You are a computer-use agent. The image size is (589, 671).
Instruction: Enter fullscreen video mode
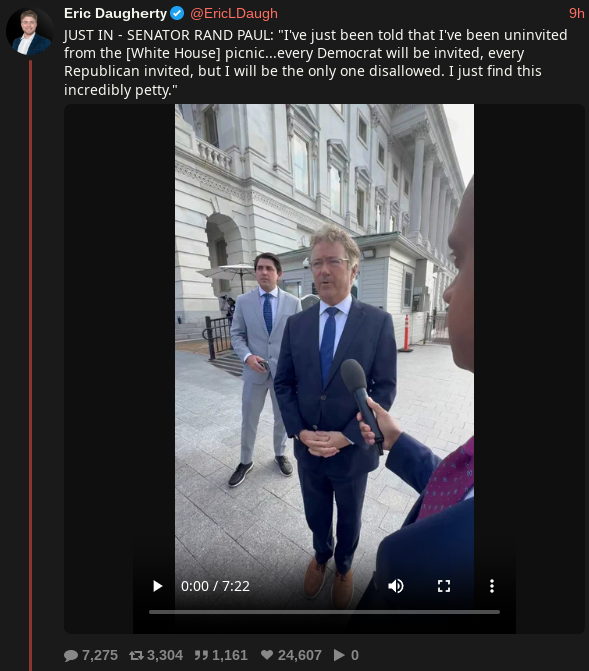pyautogui.click(x=444, y=586)
